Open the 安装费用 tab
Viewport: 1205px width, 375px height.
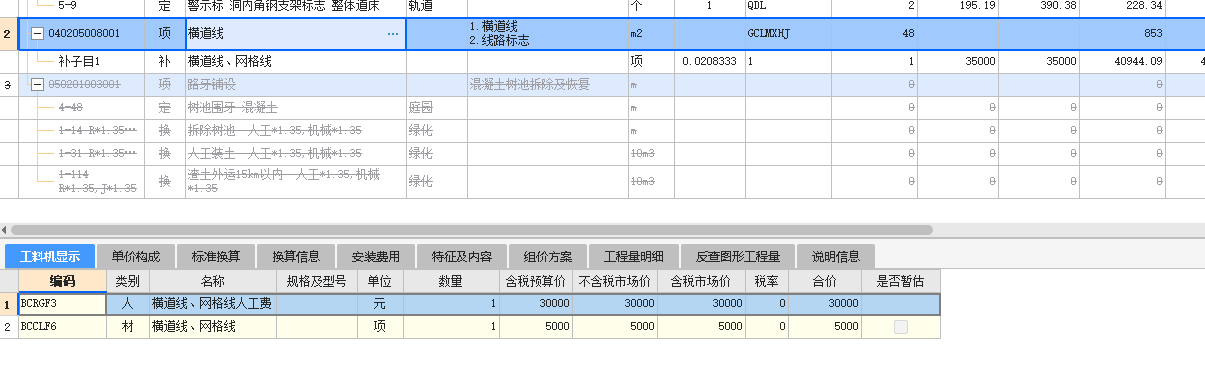tap(375, 256)
